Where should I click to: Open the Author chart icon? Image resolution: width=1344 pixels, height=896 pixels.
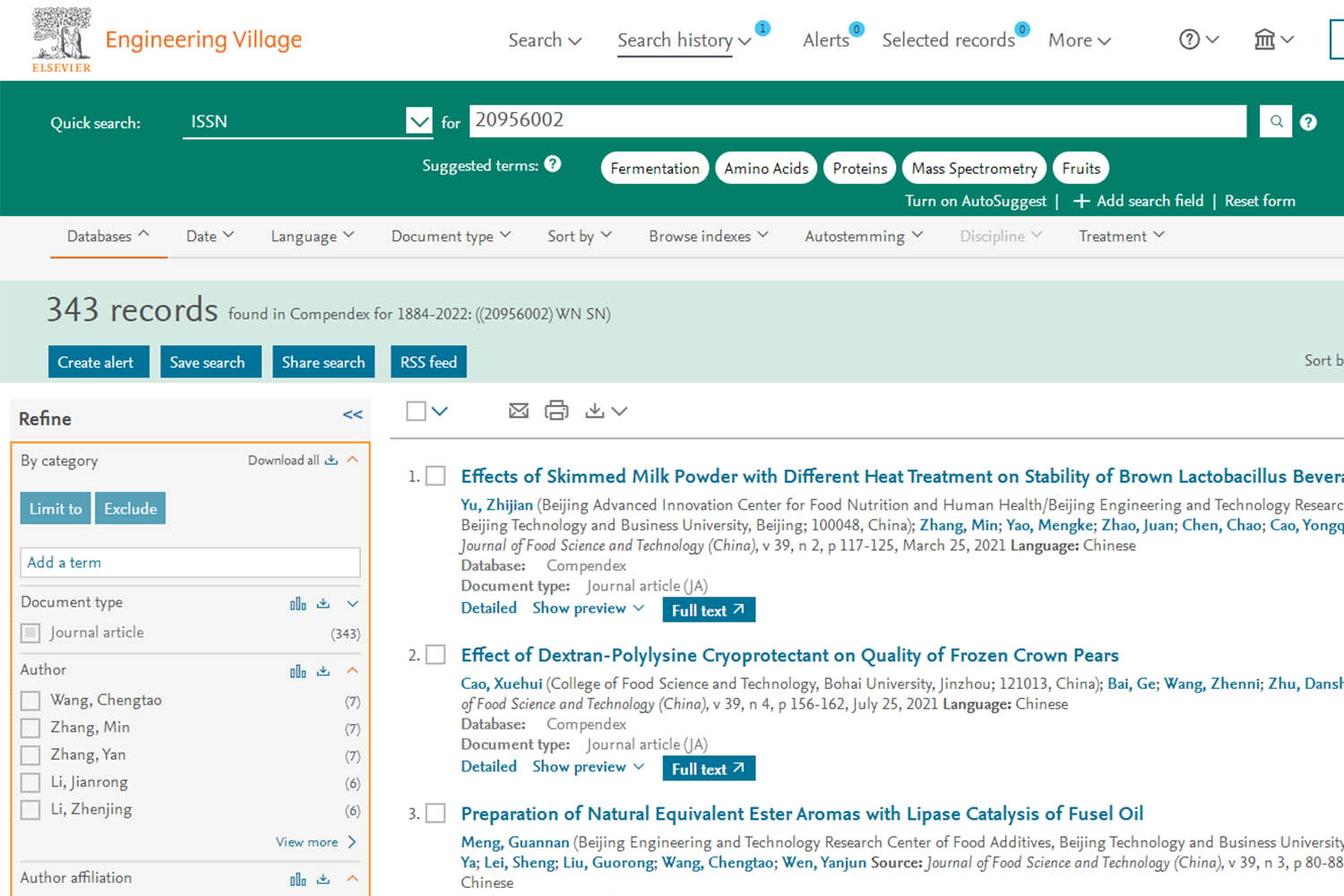pos(297,671)
